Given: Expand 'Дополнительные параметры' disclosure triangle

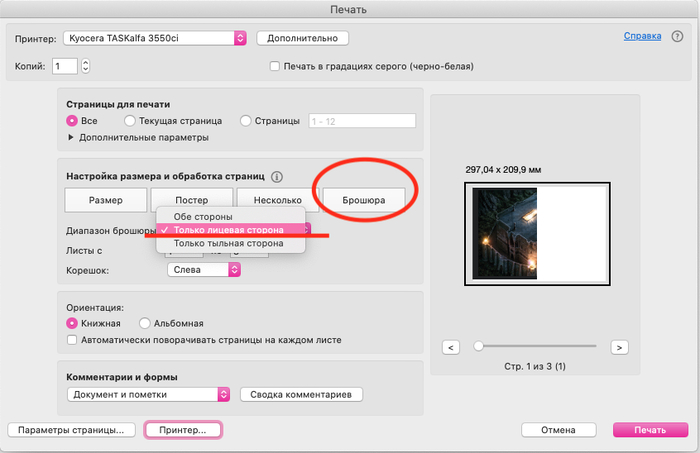Looking at the screenshot, I should (x=70, y=137).
